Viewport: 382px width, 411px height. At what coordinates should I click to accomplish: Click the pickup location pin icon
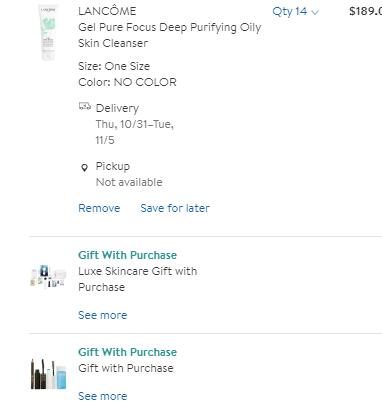pos(85,167)
